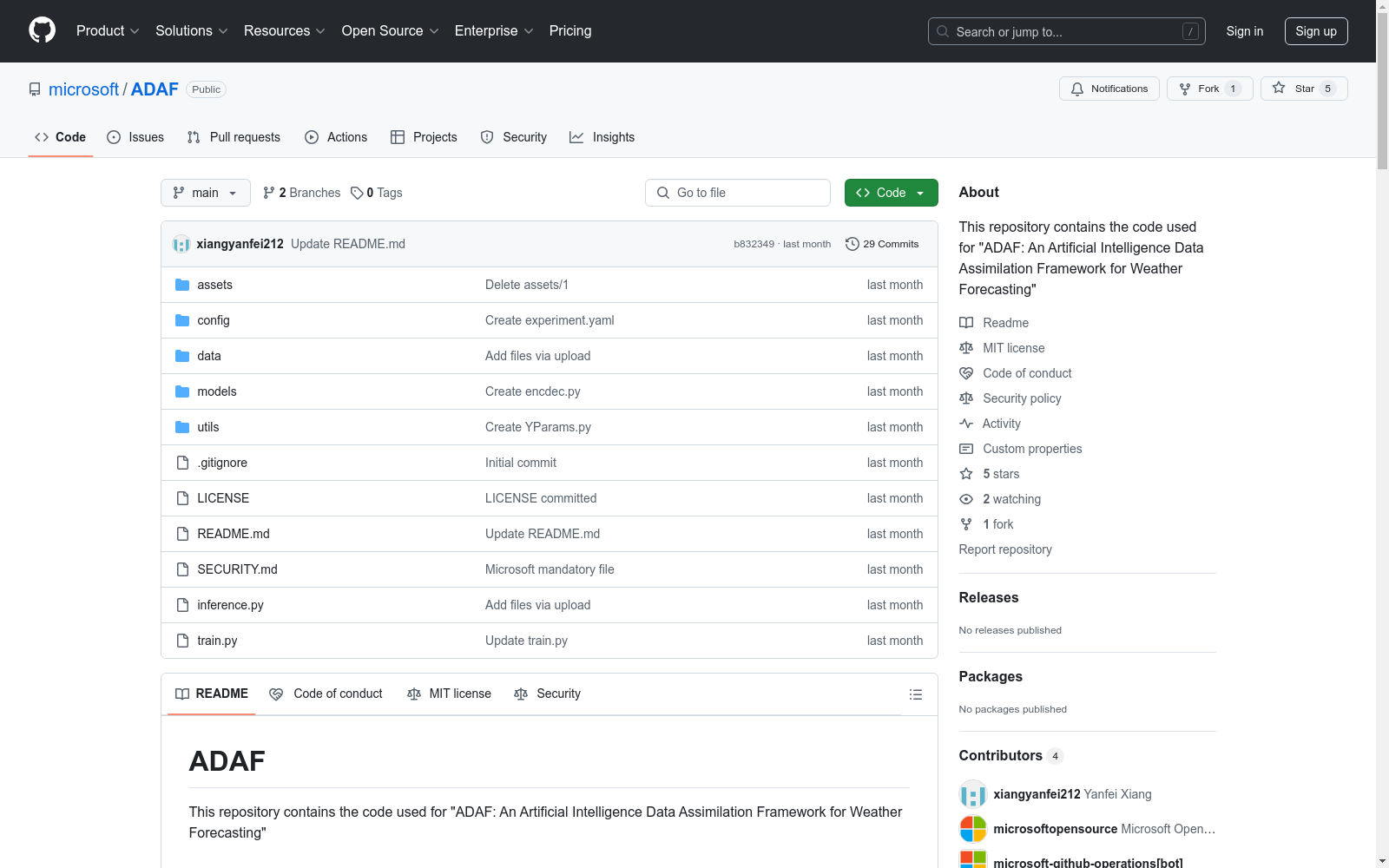Click the Custom properties note icon
This screenshot has width=1389, height=868.
coord(966,449)
